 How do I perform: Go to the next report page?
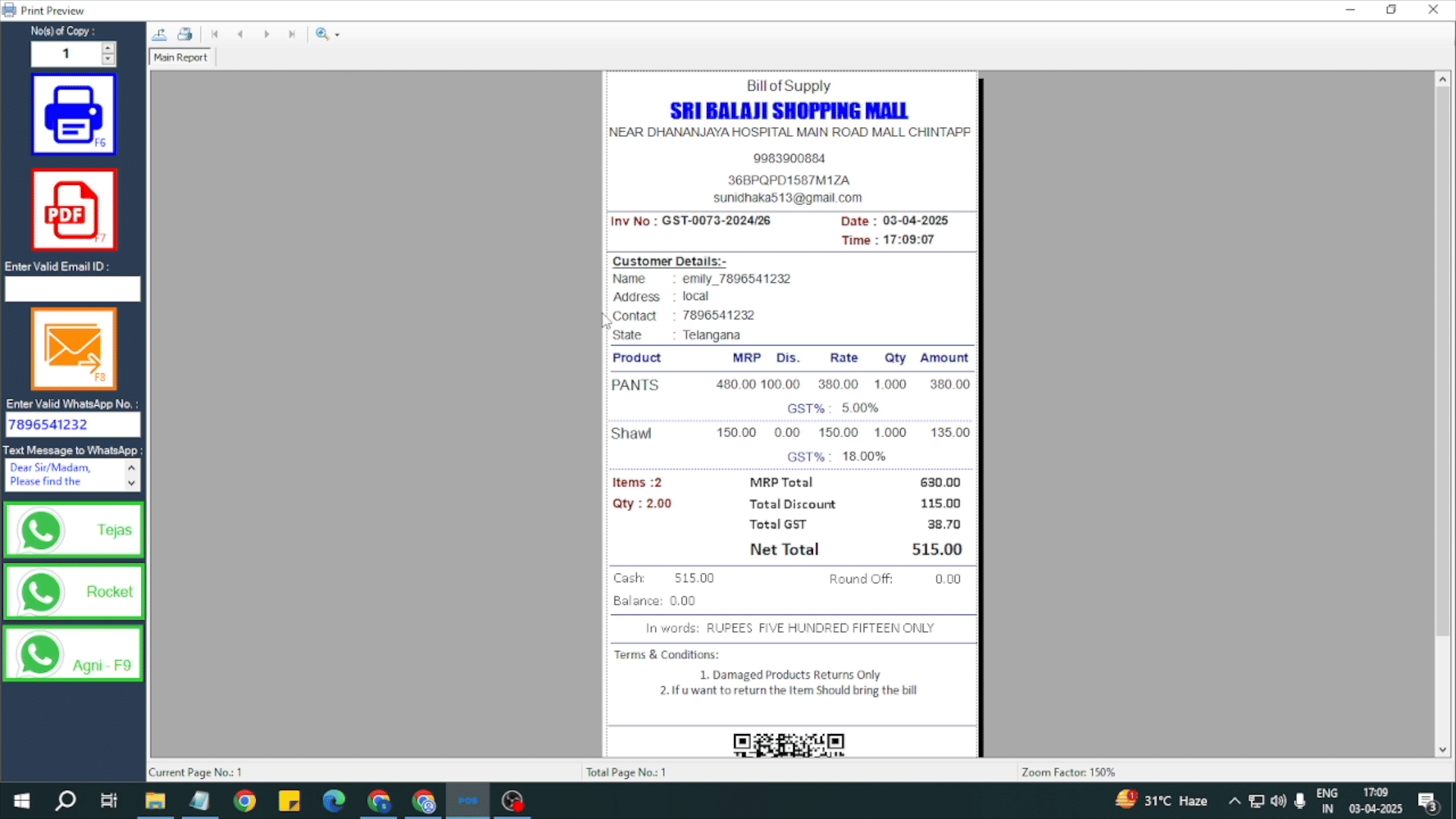coord(266,34)
